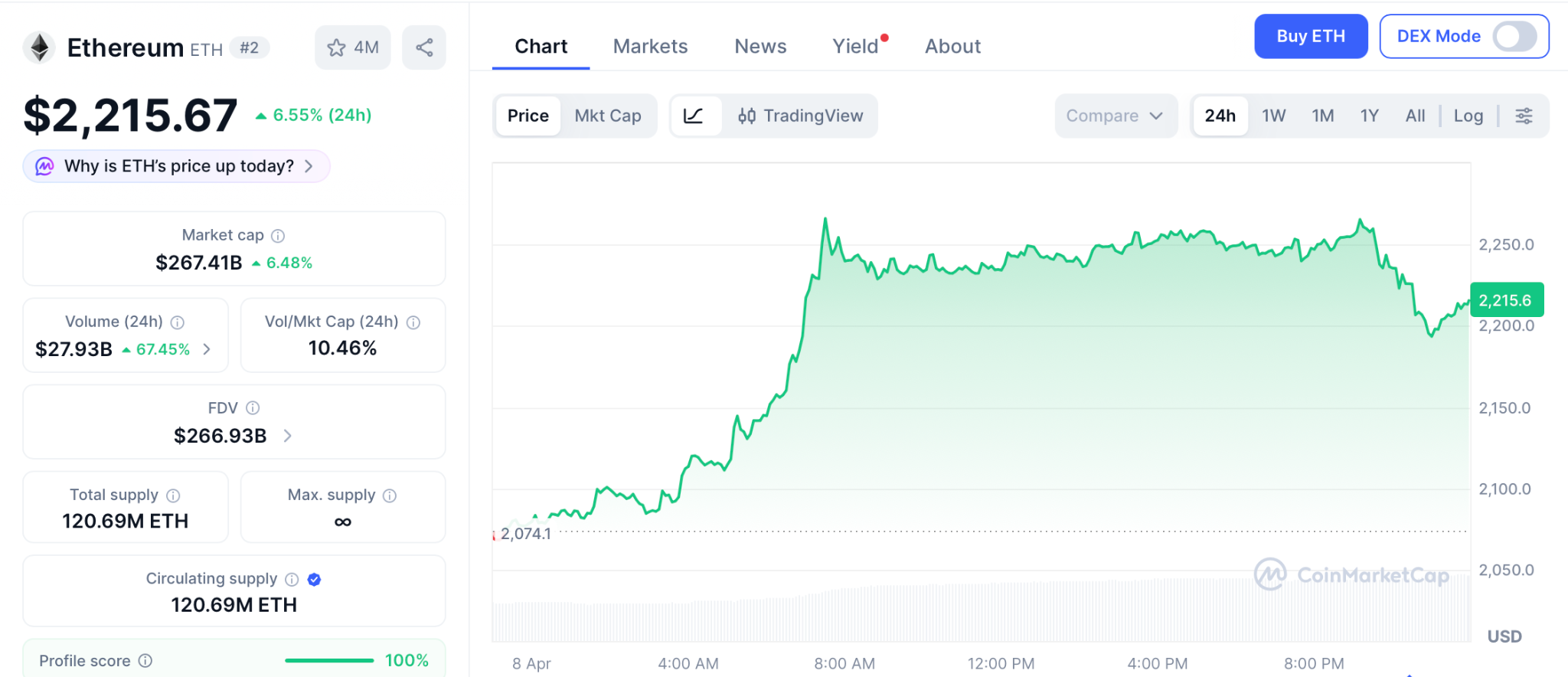Select the line chart icon
The height and width of the screenshot is (677, 1568).
point(694,116)
